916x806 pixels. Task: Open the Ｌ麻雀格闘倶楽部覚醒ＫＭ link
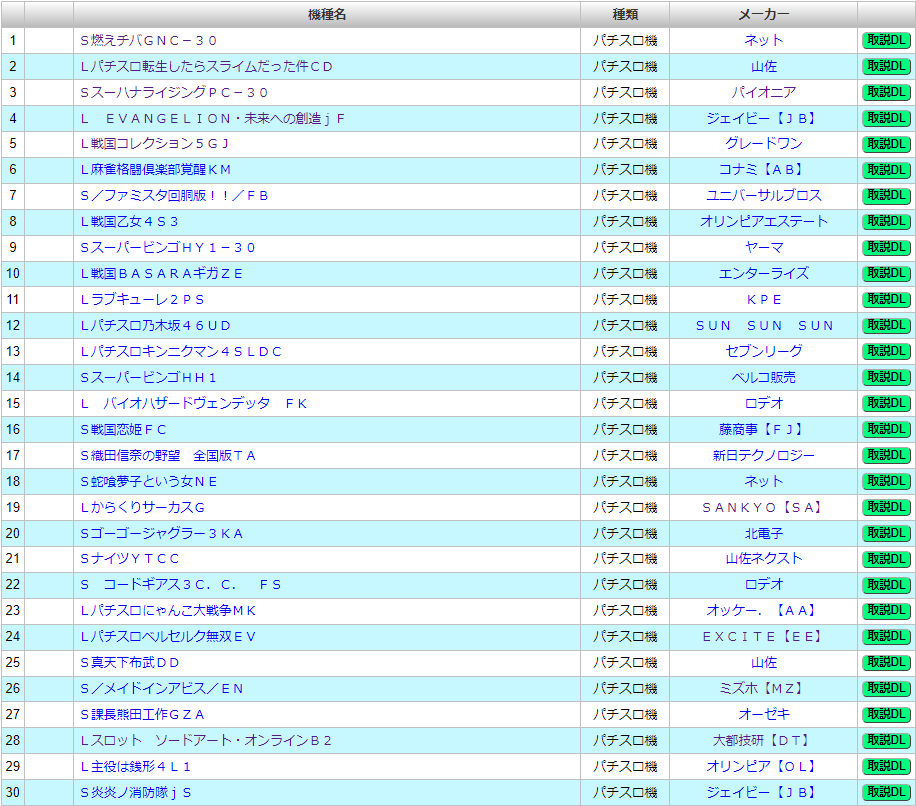tap(155, 170)
